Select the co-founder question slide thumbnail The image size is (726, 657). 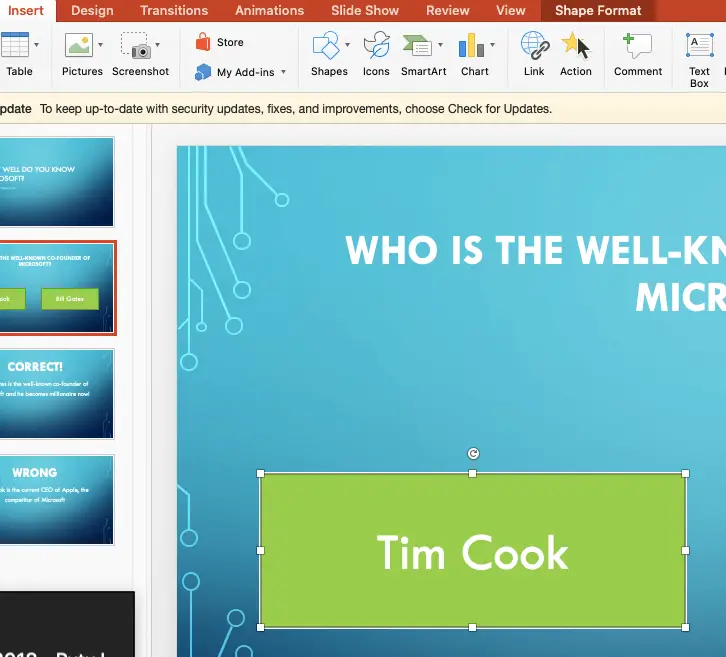click(56, 288)
